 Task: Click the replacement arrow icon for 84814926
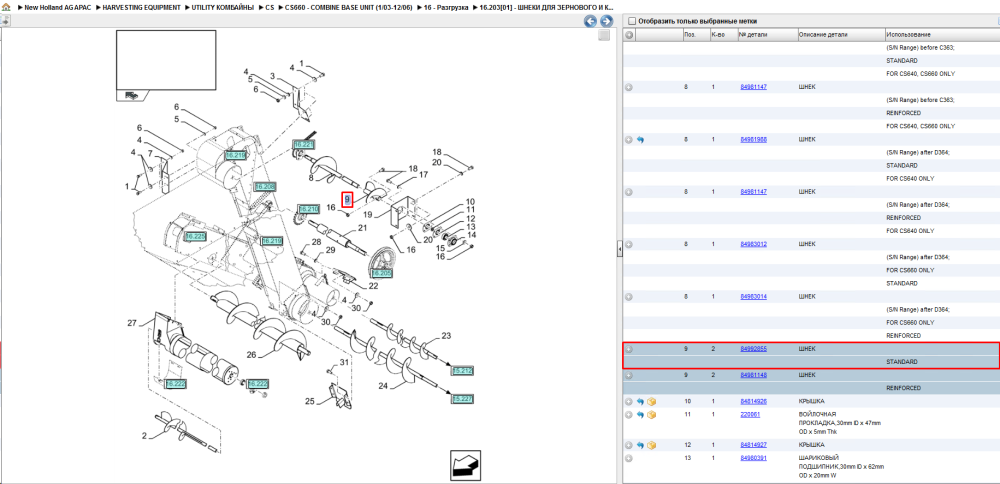640,402
